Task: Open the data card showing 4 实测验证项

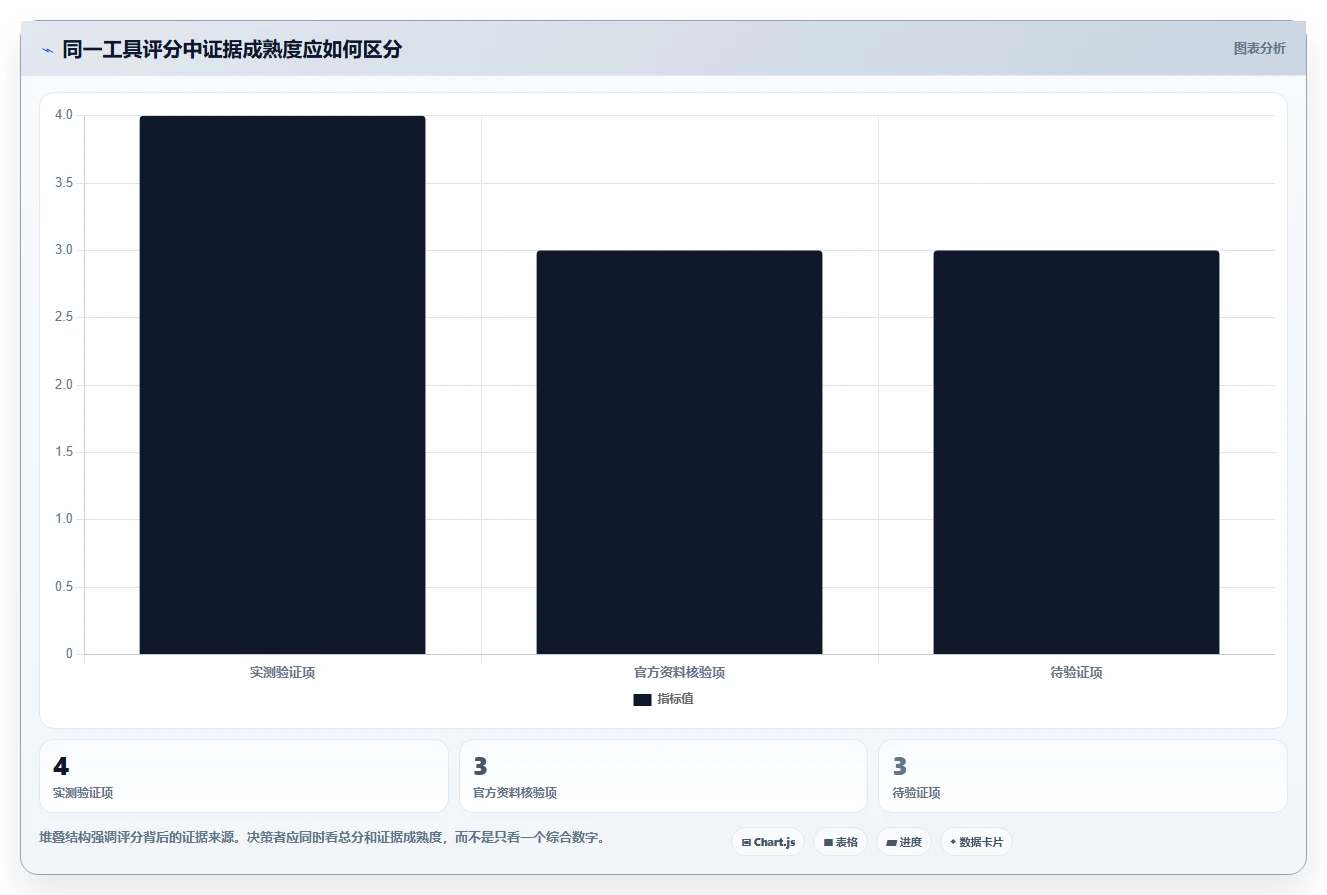Action: (244, 776)
